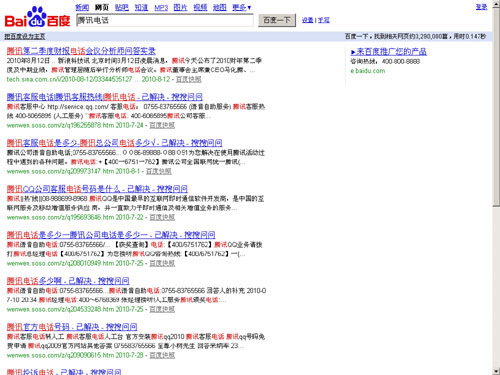Click the hotline text 400-800-8888
Viewport: 500px width, 375px height.
pyautogui.click(x=401, y=62)
